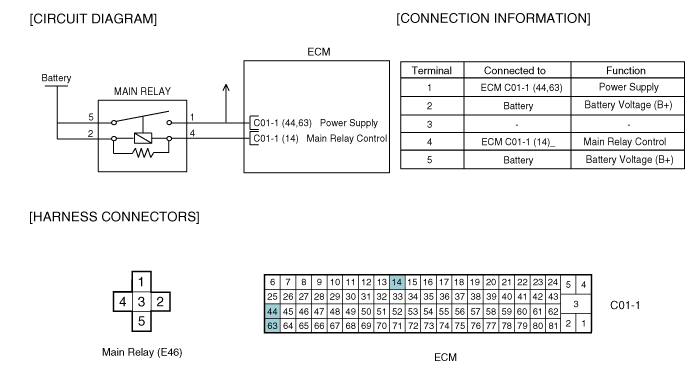Select terminal 2 on Main Relay connector
The width and height of the screenshot is (700, 388).
click(160, 302)
